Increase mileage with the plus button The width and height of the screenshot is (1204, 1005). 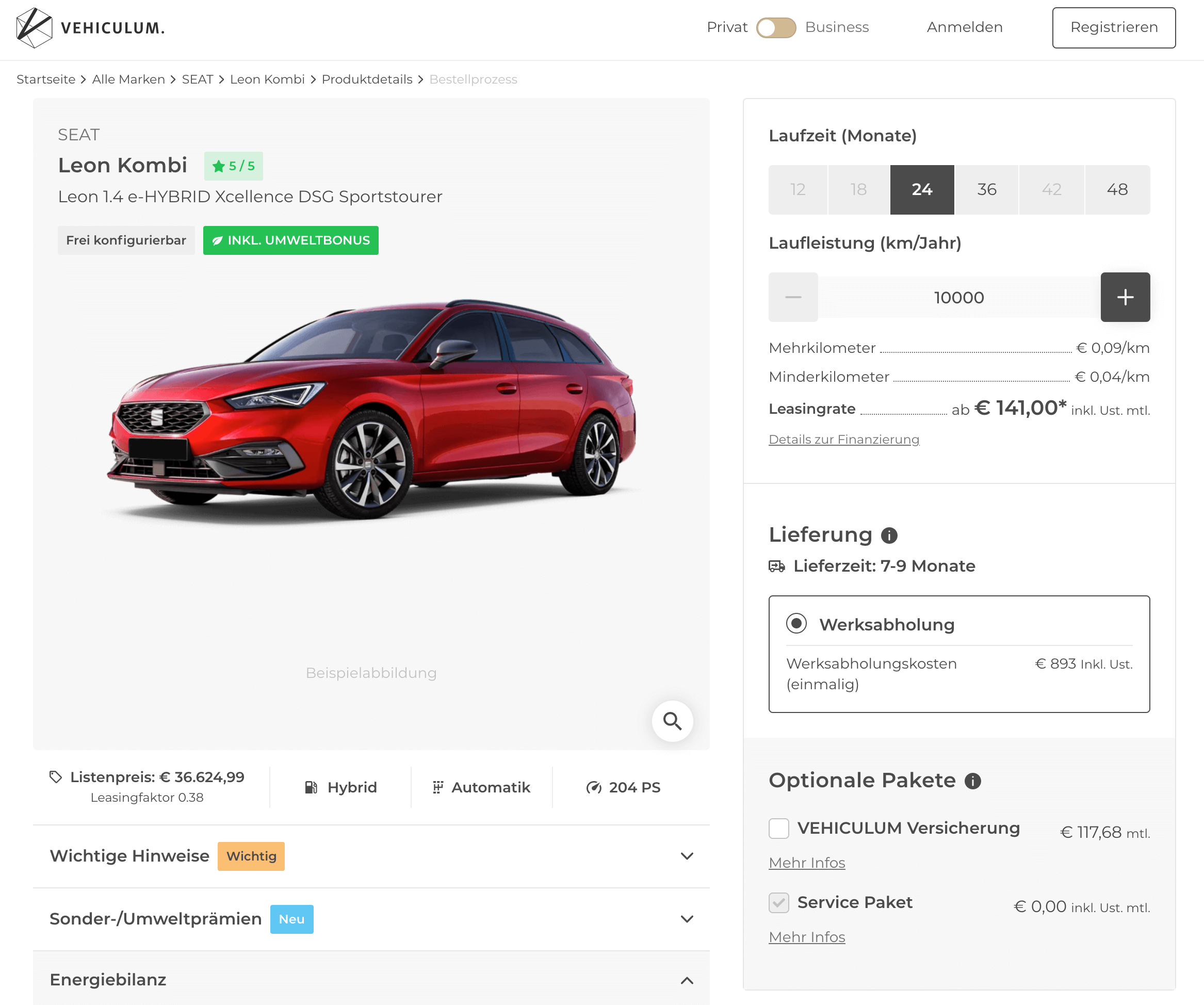[1125, 297]
